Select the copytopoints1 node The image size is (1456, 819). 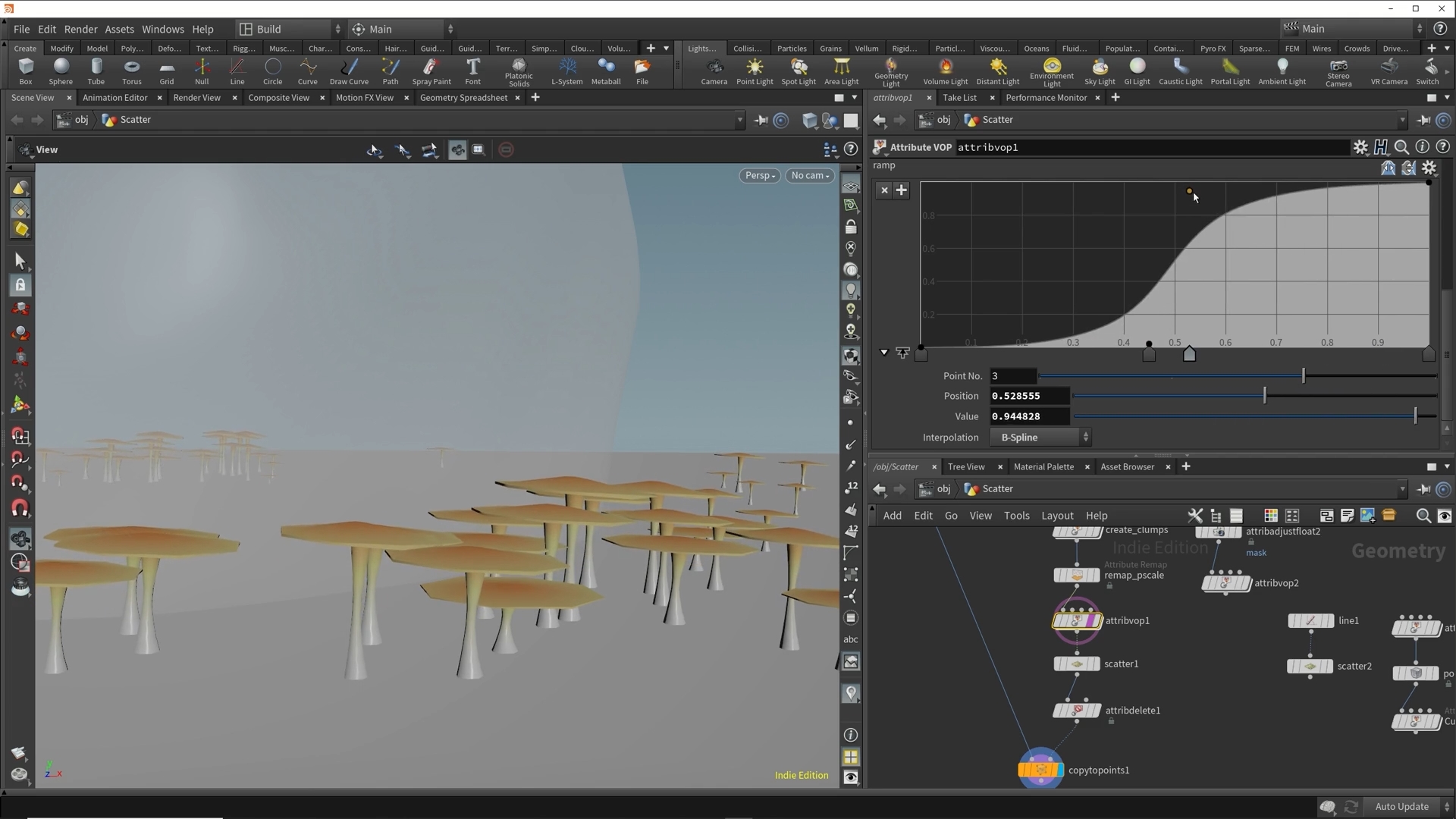pos(1040,770)
